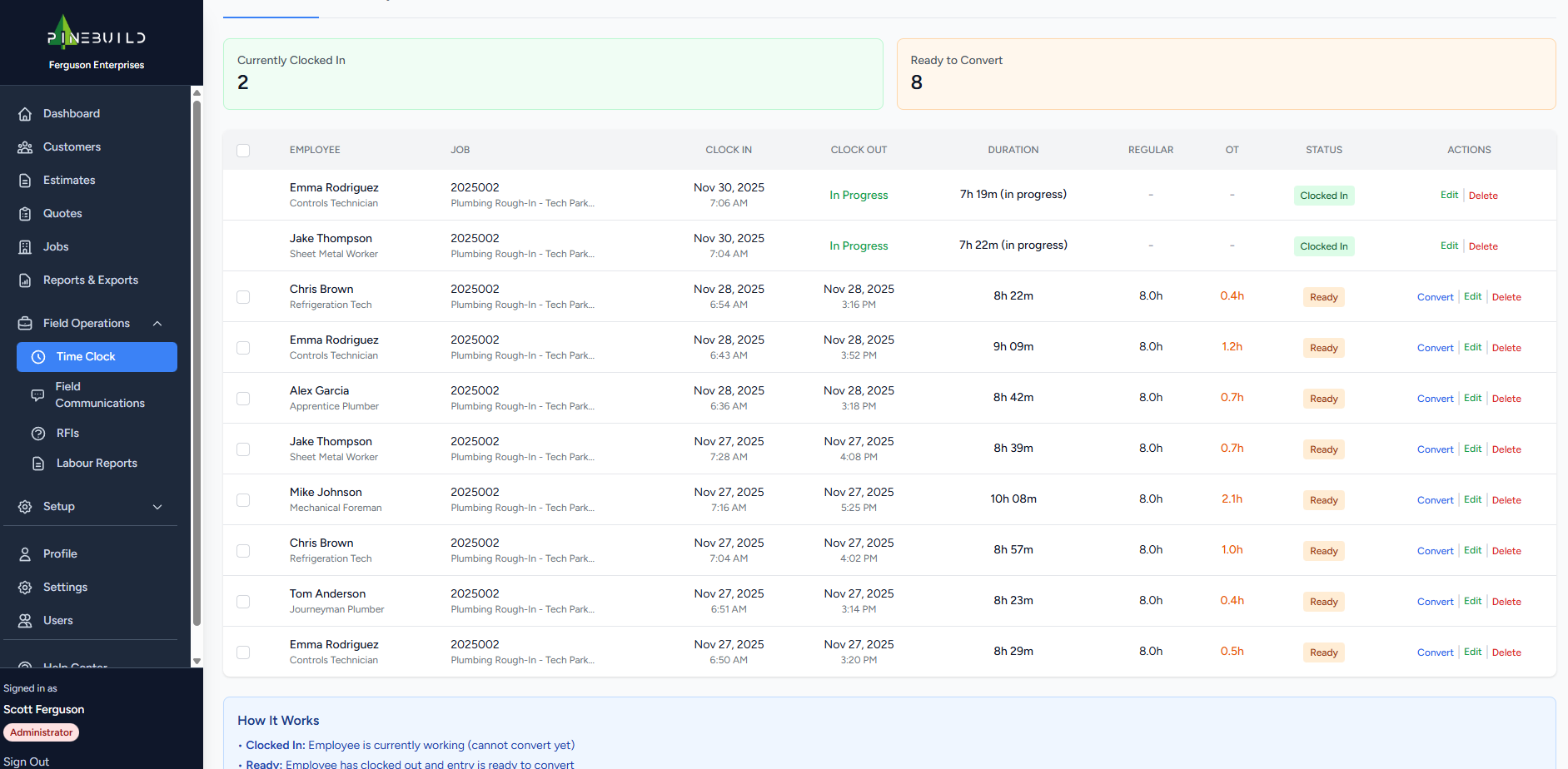Viewport: 1568px width, 769px height.
Task: Collapse the Field Operations section
Action: pos(157,323)
